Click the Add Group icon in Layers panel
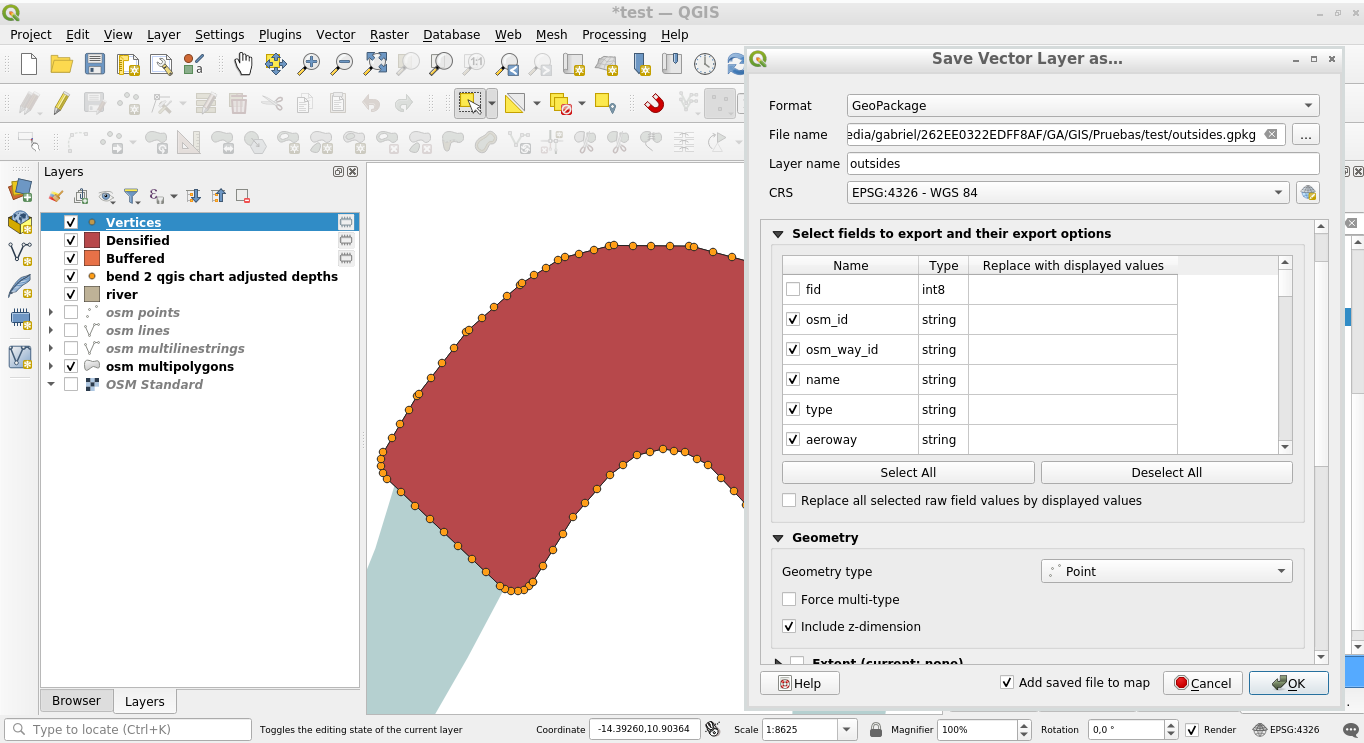 click(81, 196)
